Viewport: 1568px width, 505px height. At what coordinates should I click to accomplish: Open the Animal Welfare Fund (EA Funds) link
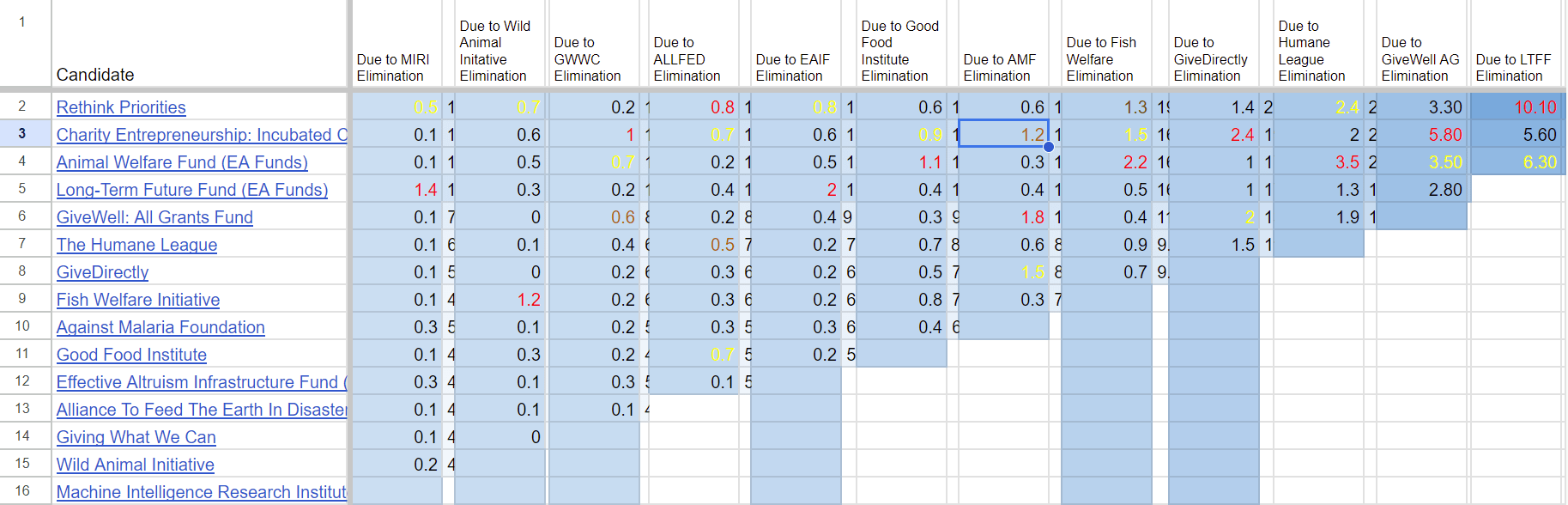point(182,162)
